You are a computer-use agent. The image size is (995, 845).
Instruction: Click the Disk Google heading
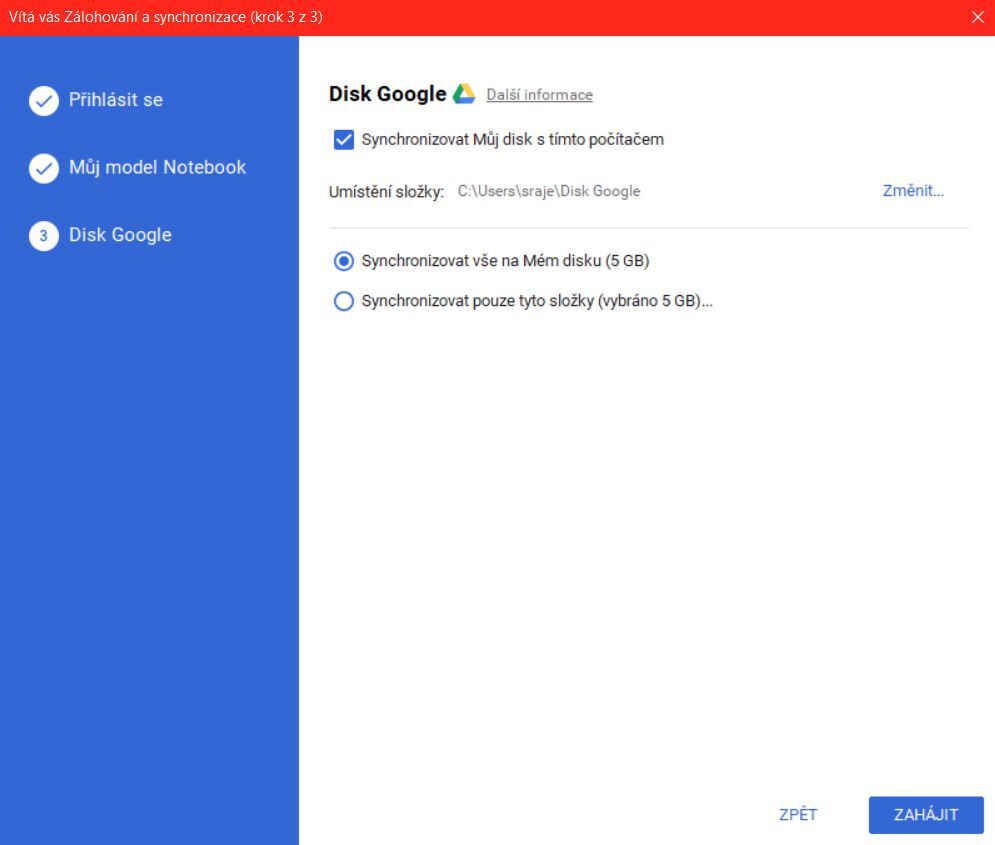coord(388,92)
